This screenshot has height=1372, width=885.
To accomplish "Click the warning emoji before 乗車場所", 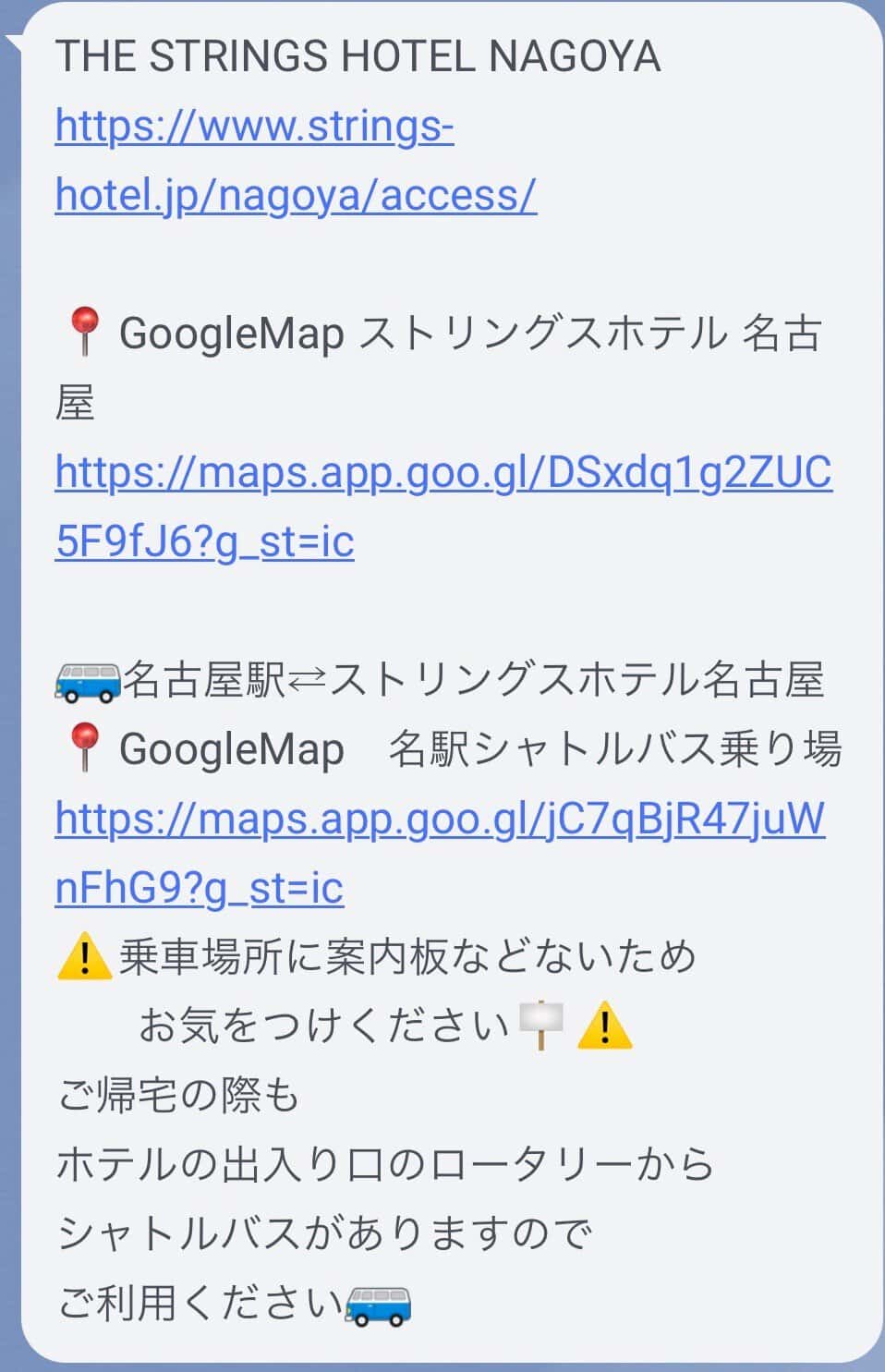I will 84,957.
